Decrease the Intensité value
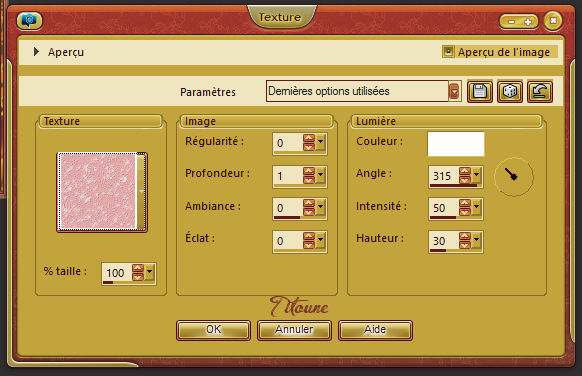 tap(465, 212)
